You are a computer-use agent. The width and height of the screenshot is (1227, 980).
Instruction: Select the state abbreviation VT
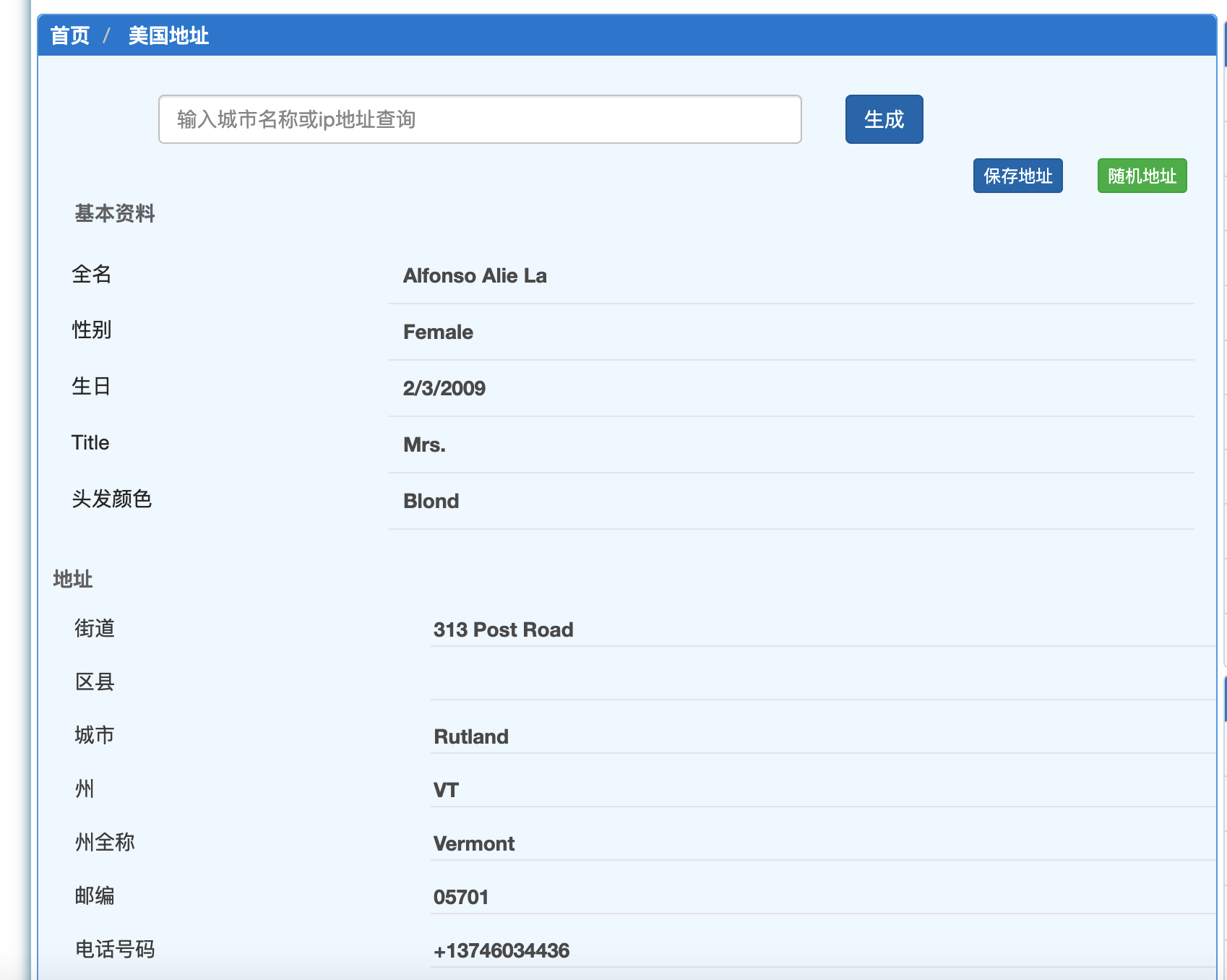(446, 791)
